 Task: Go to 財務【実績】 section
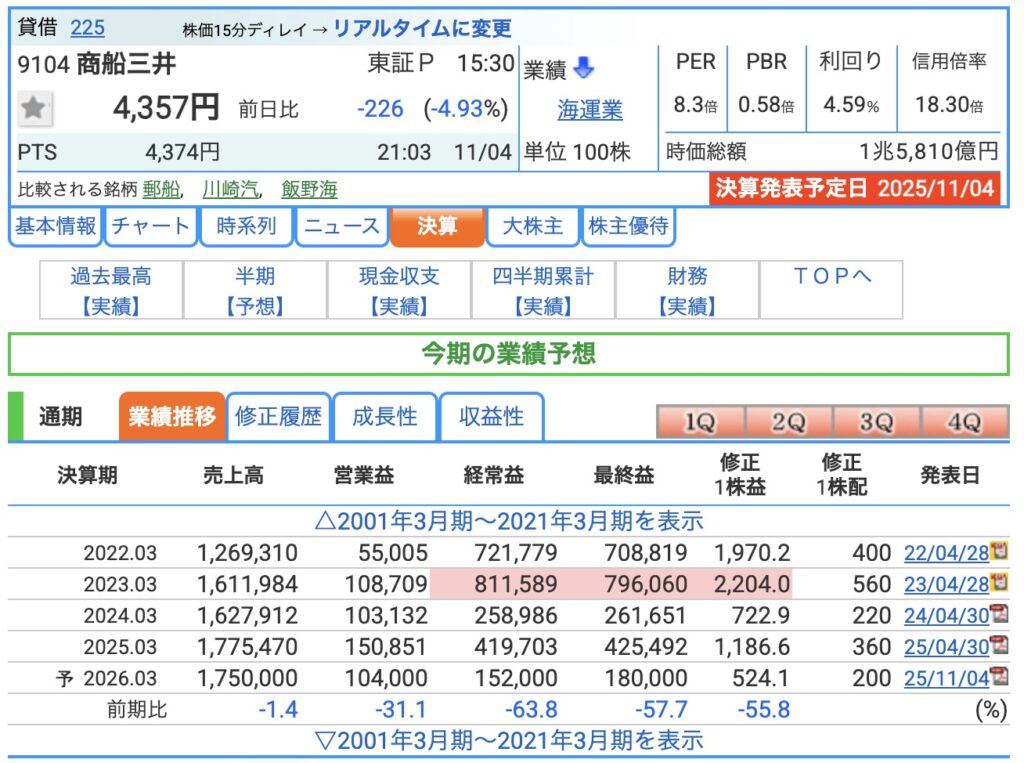click(x=687, y=291)
